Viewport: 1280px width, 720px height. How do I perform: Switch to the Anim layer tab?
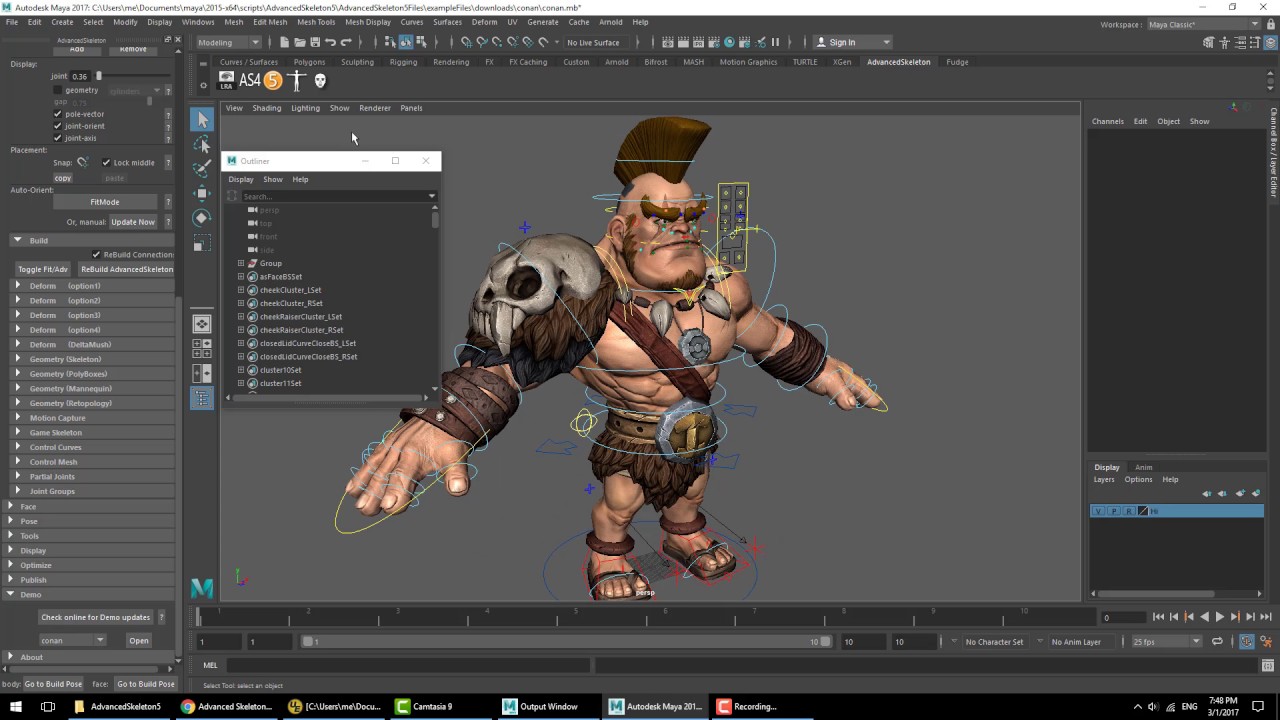[1143, 467]
